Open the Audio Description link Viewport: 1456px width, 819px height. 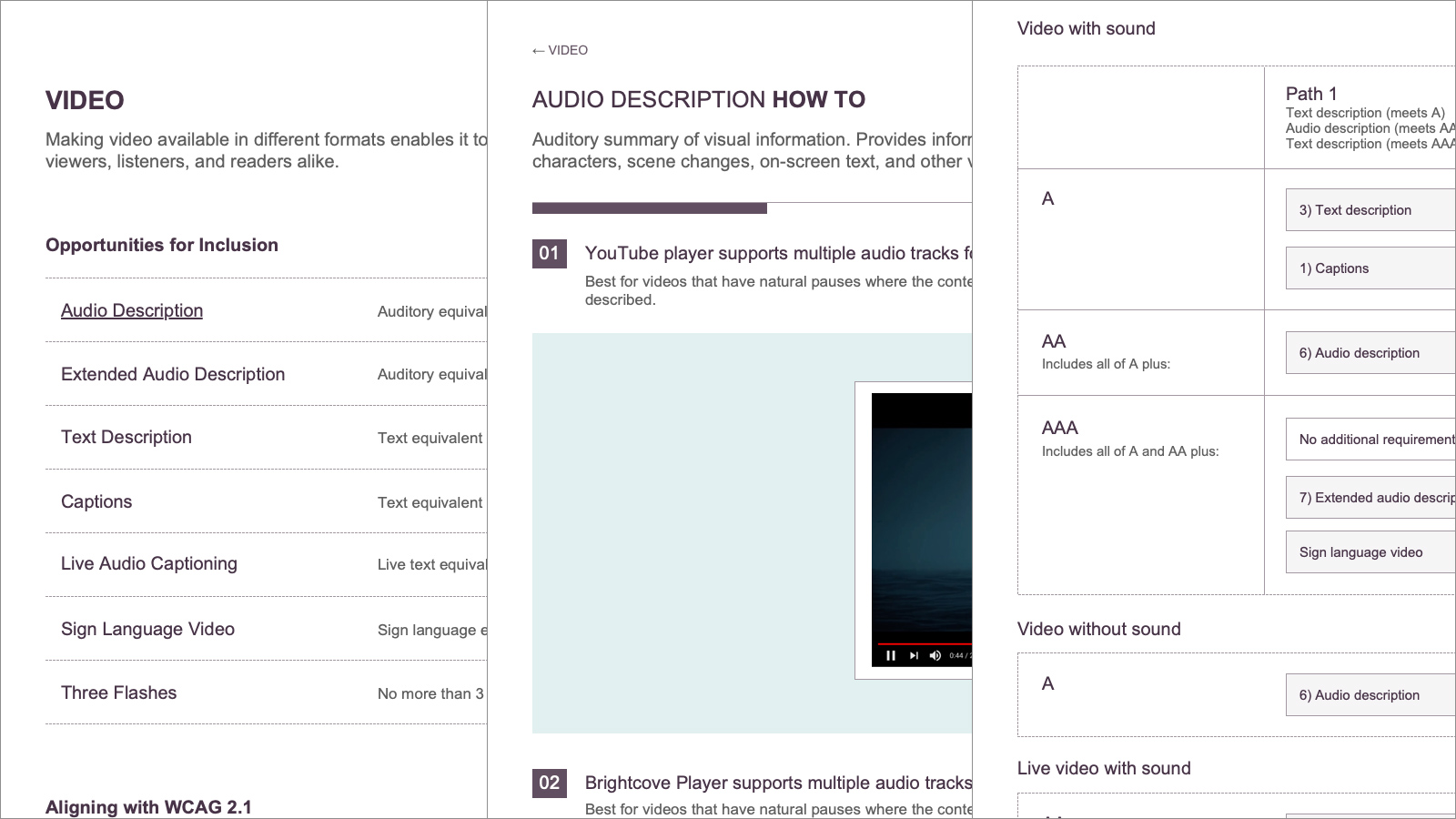click(132, 310)
